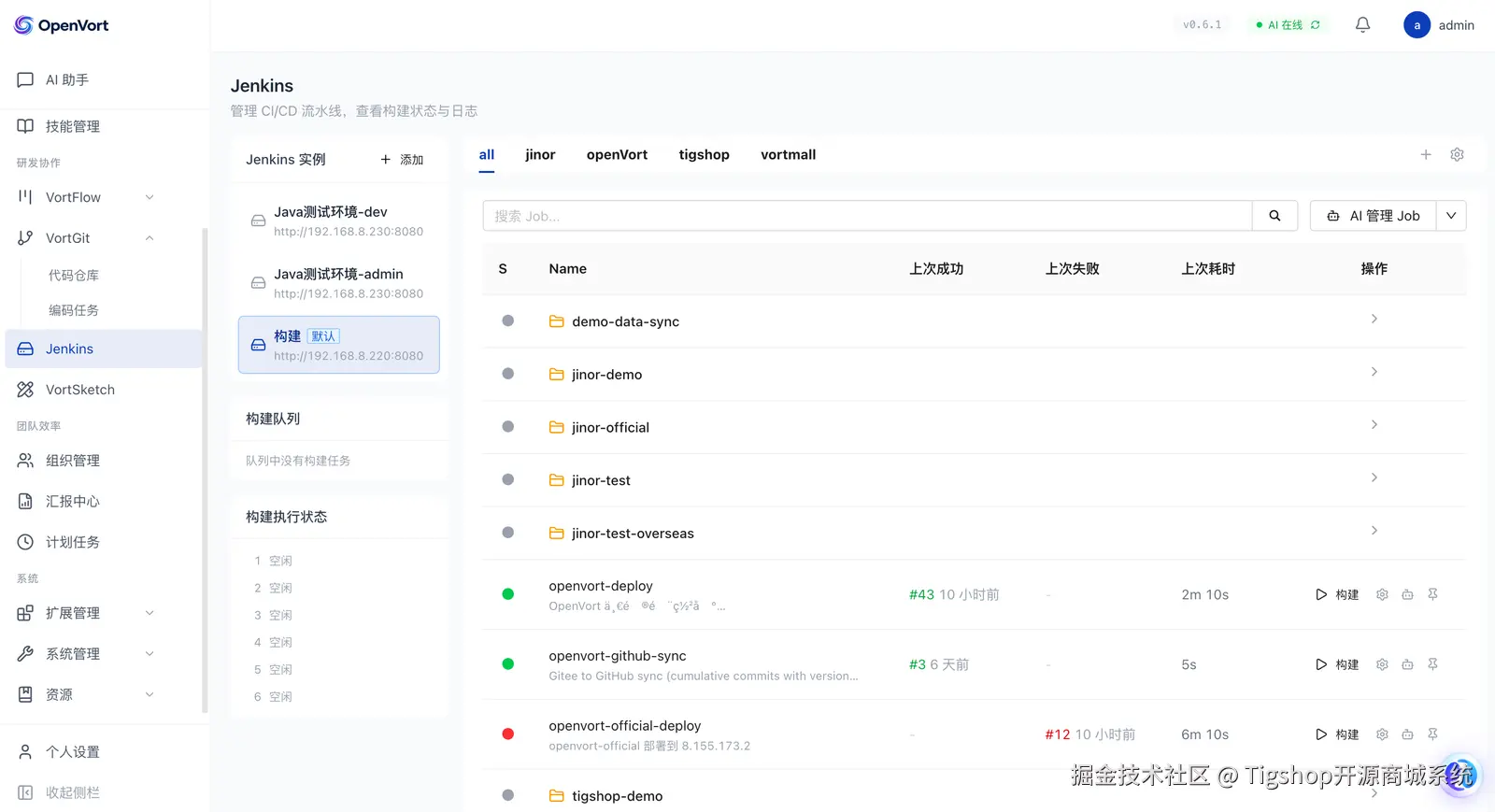Build the openvort-github-sync job
Viewport: 1495px width, 812px height.
click(x=1337, y=664)
